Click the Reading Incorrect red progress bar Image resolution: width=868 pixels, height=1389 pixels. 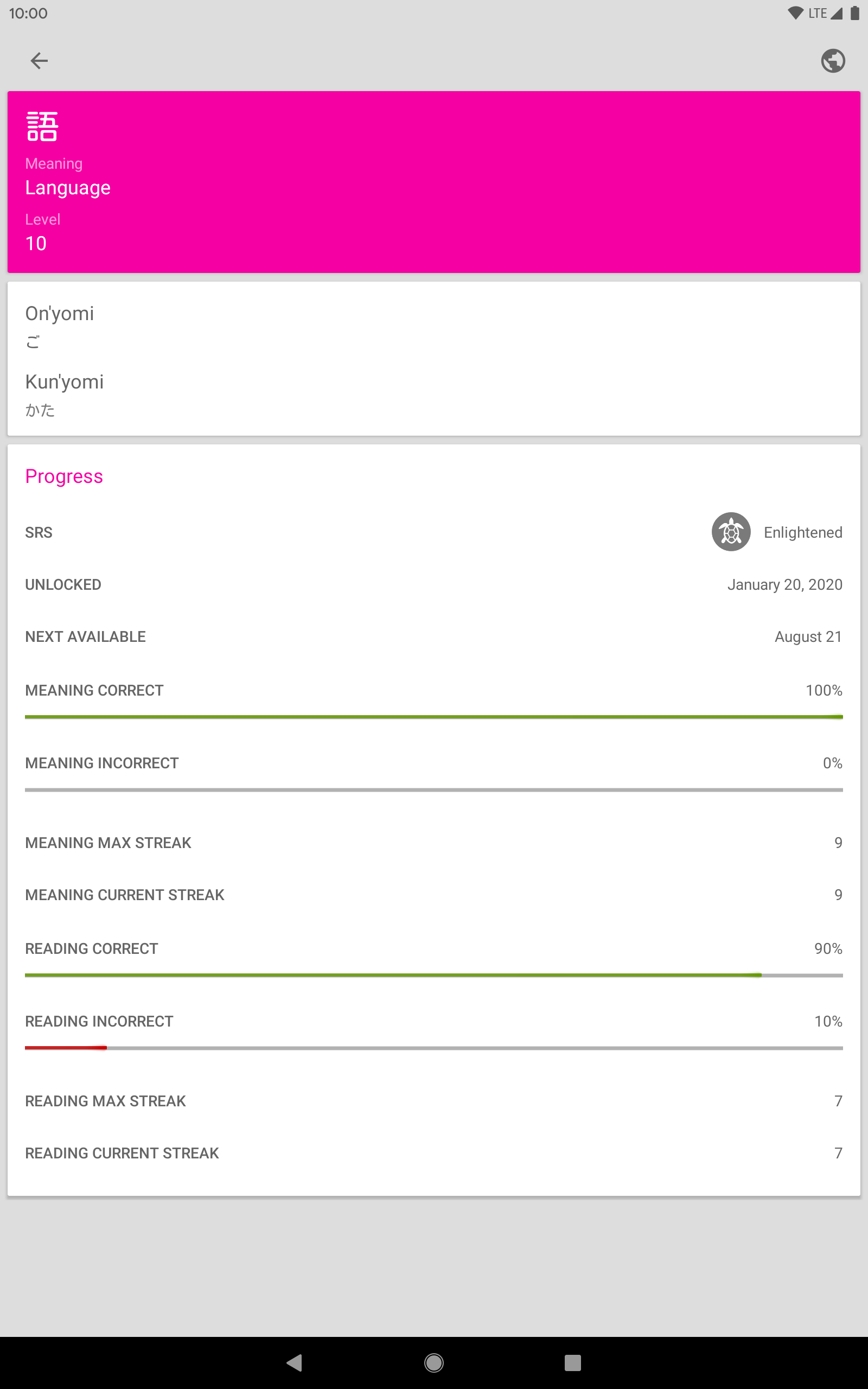pyautogui.click(x=434, y=1048)
